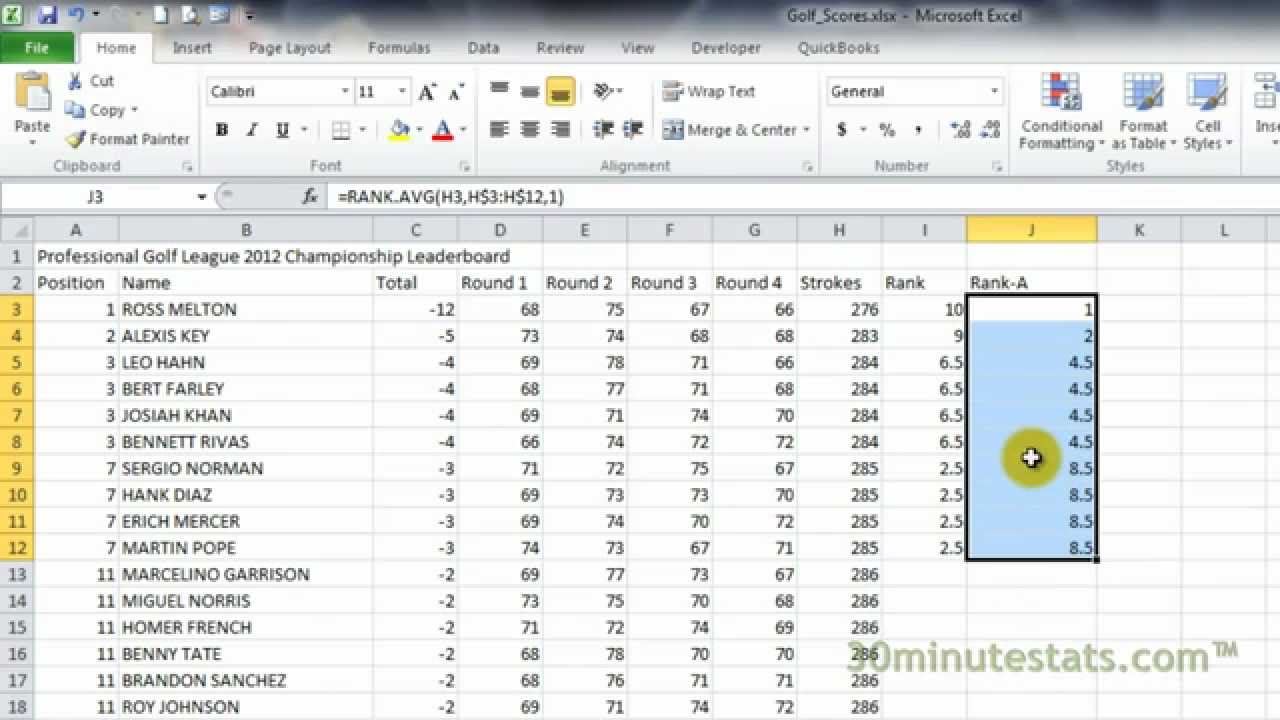Image resolution: width=1280 pixels, height=720 pixels.
Task: Middle align the cell contents
Action: tap(530, 92)
